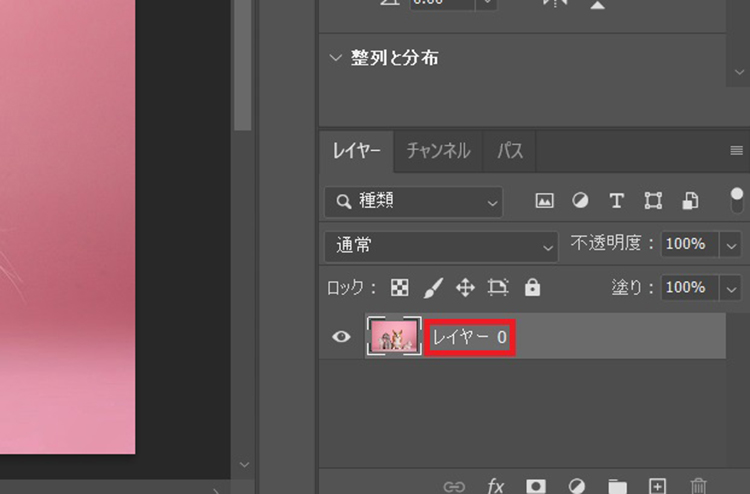Viewport: 750px width, 494px height.
Task: Click the 不透明度 100% value field
Action: (x=690, y=244)
